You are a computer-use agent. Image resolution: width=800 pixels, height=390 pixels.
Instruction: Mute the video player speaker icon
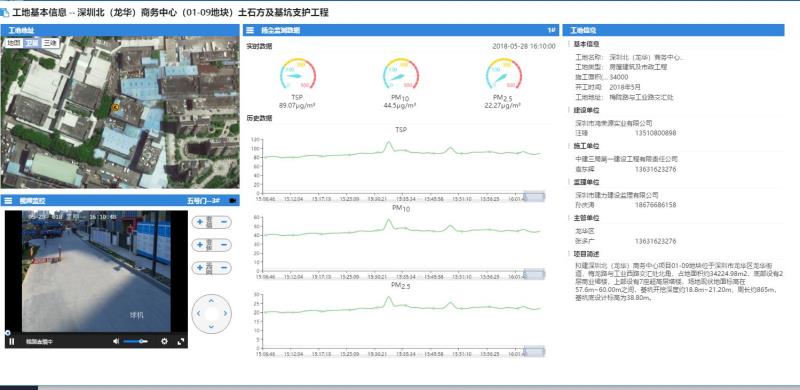click(116, 342)
